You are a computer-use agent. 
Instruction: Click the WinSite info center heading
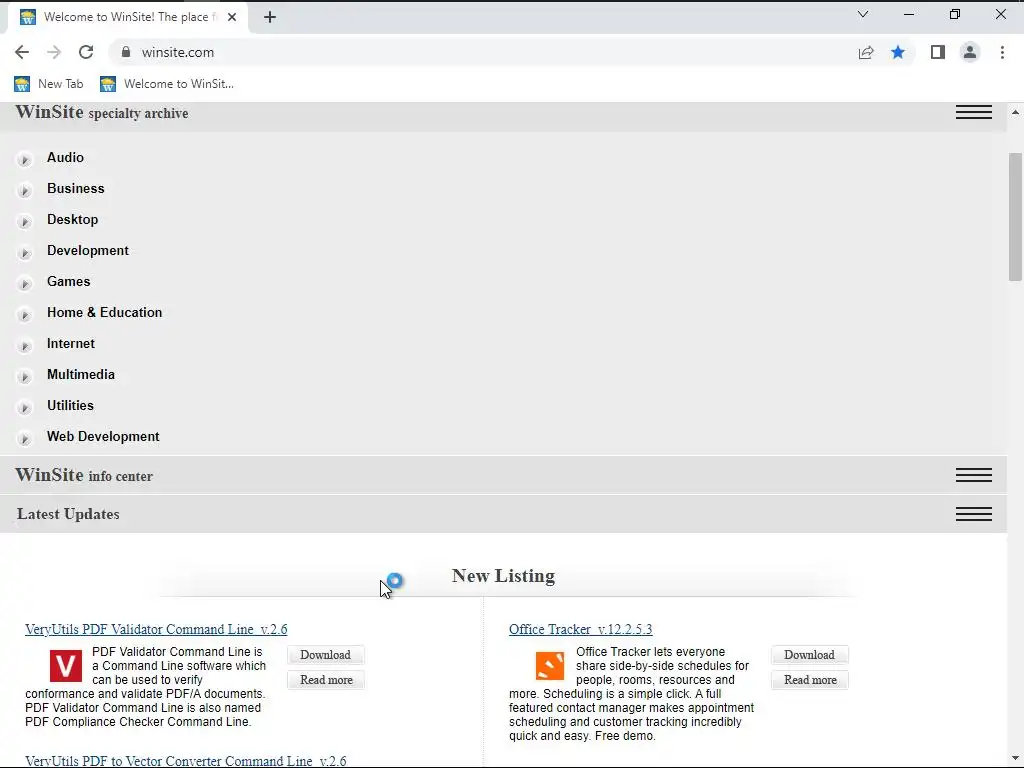point(84,475)
